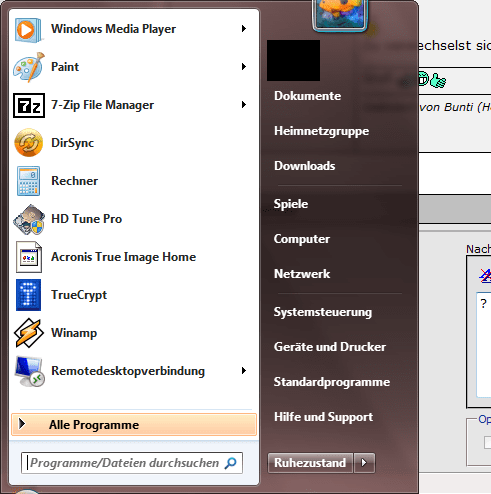Expand Remotedesktopverbindung jump list arrow
The width and height of the screenshot is (491, 494).
click(244, 371)
